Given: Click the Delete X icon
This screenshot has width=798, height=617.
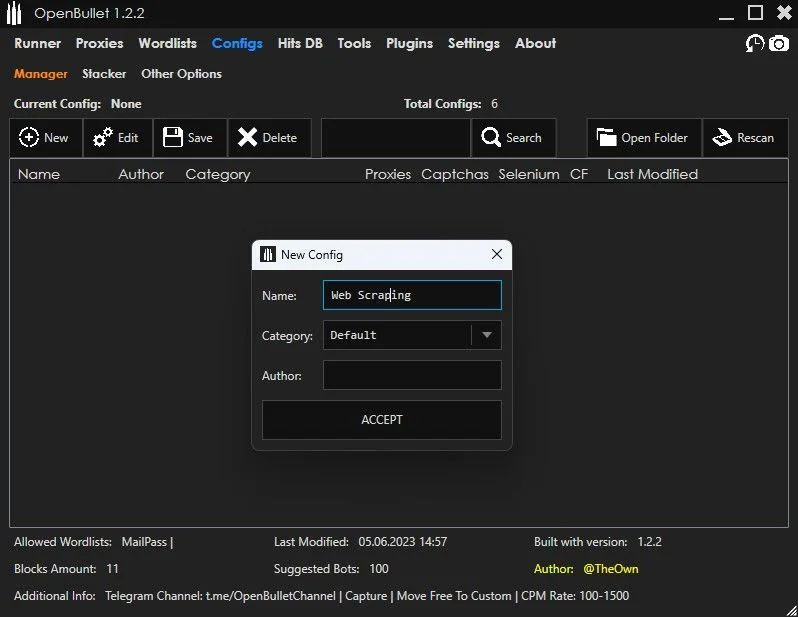Looking at the screenshot, I should pos(247,137).
